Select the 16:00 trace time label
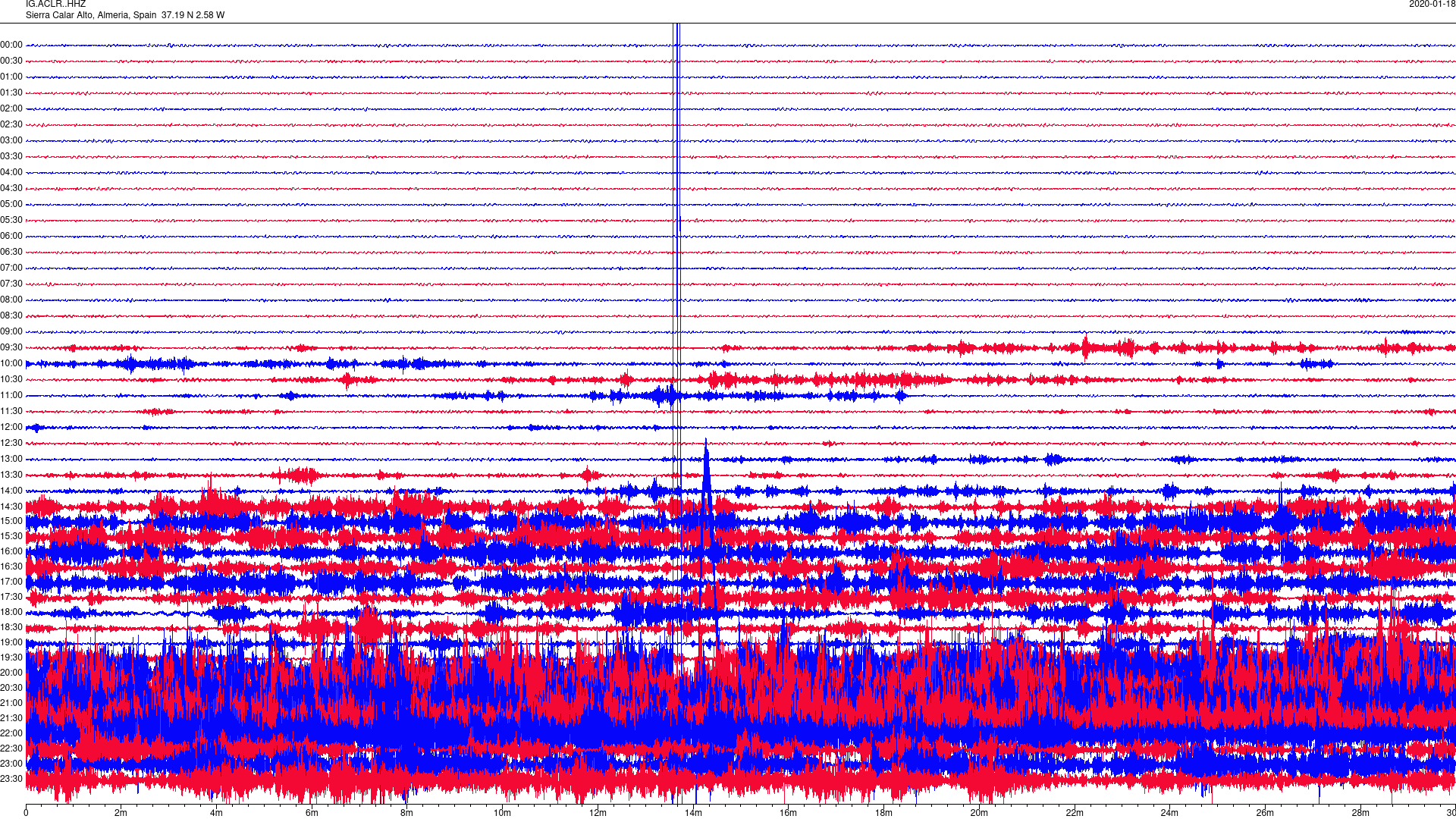 tap(11, 552)
